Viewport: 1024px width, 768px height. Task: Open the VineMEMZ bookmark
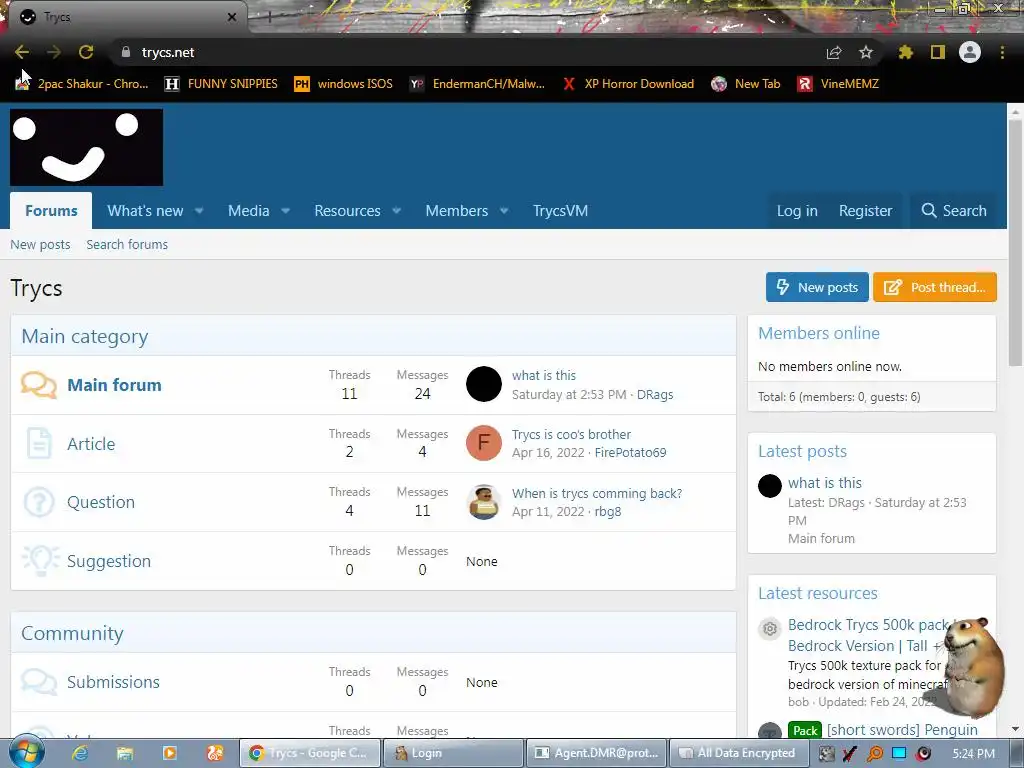839,84
